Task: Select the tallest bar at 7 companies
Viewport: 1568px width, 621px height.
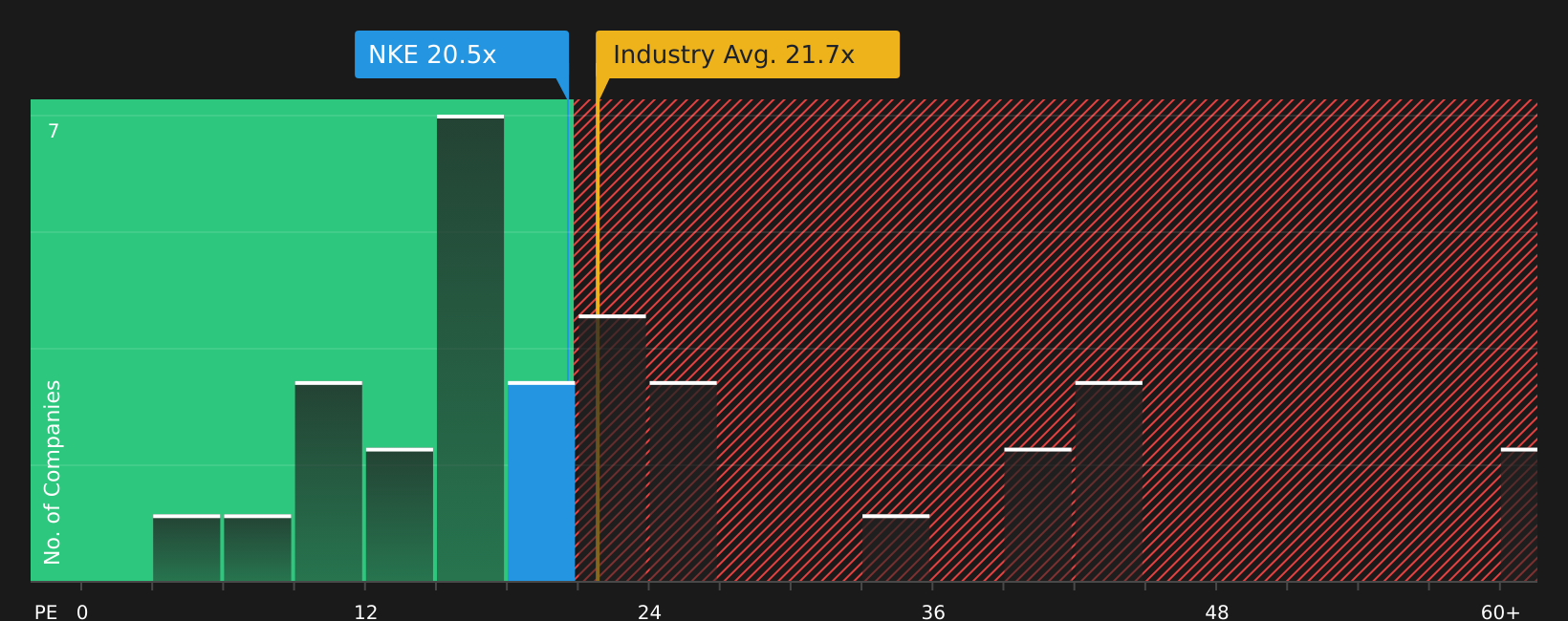Action: pyautogui.click(x=470, y=348)
